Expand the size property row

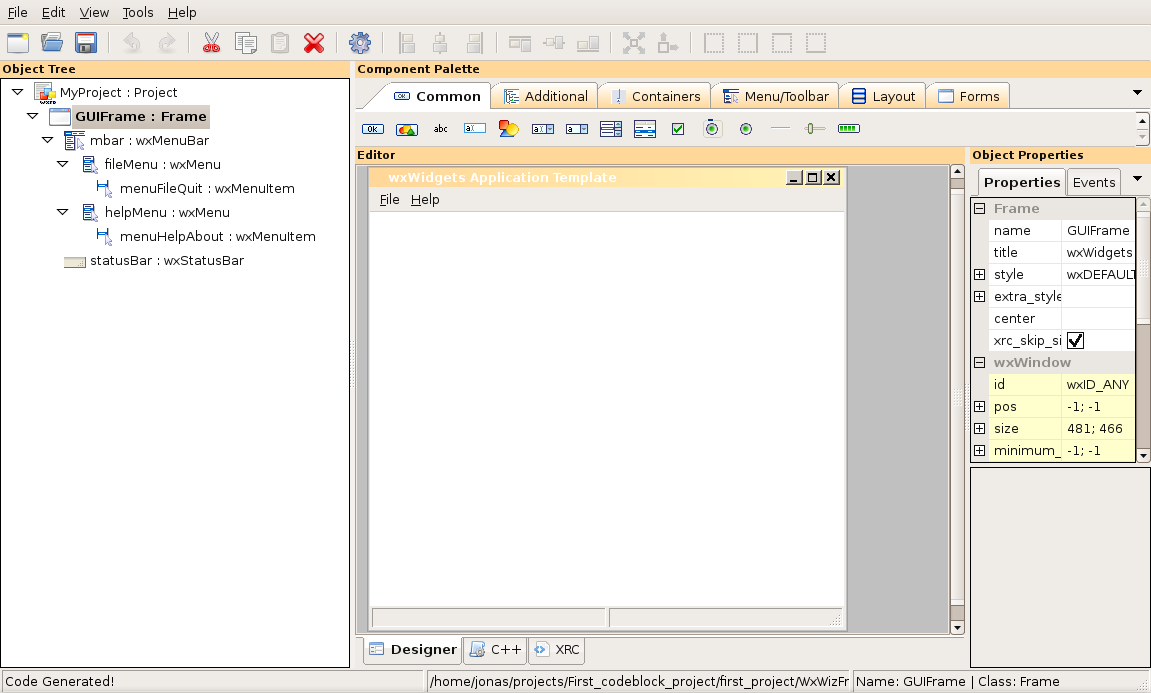click(979, 428)
